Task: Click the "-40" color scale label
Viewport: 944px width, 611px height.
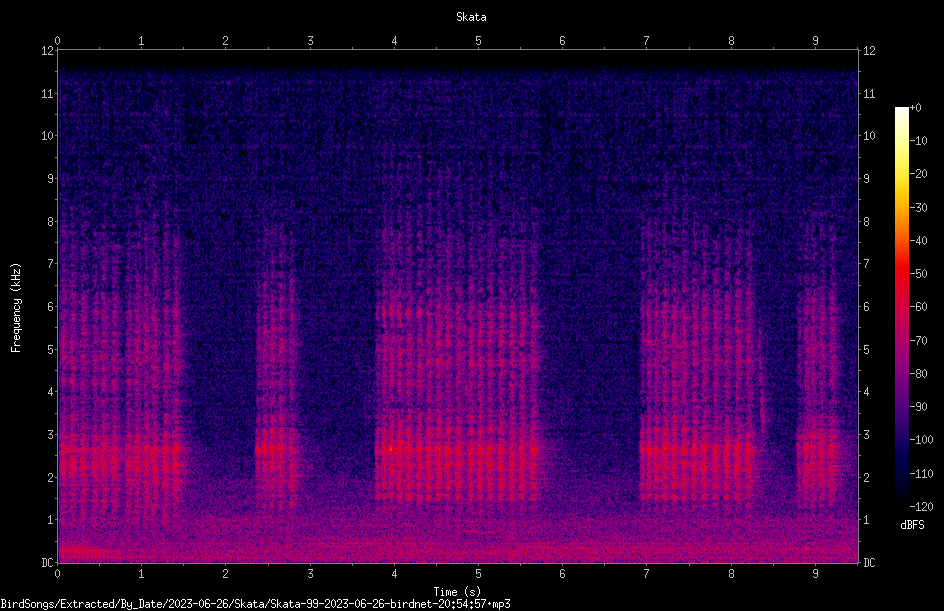Action: [x=918, y=241]
